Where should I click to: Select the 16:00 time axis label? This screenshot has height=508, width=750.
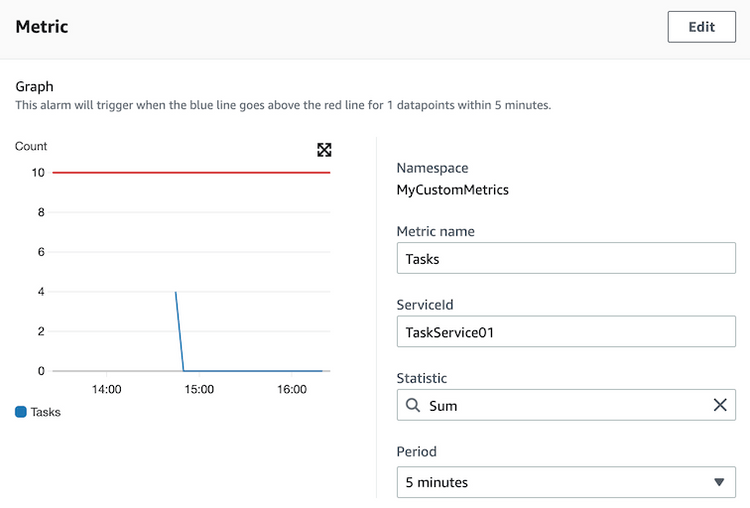pos(292,389)
